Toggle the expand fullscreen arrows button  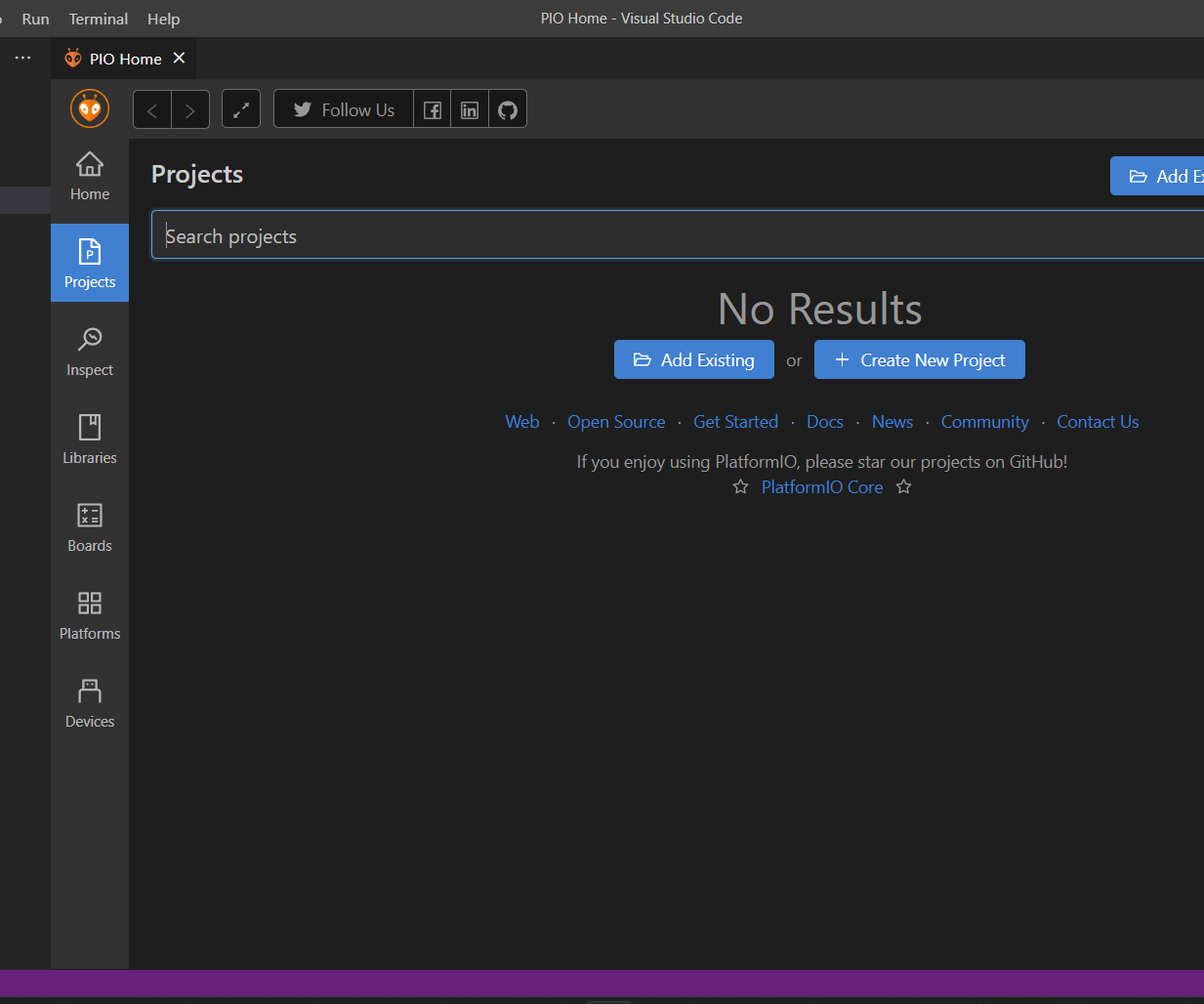[x=241, y=109]
